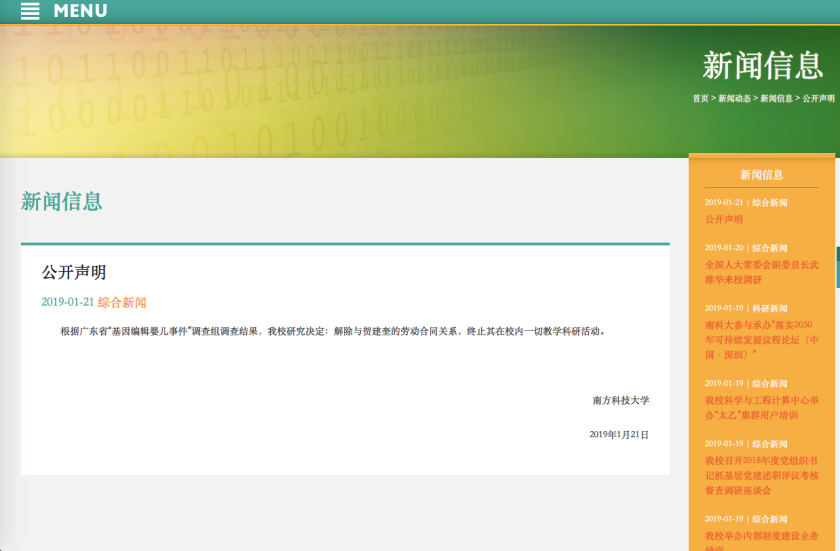Open sidebar news 南科大参与承办 2030 sustainable forum
This screenshot has height=551, width=840.
pyautogui.click(x=761, y=339)
